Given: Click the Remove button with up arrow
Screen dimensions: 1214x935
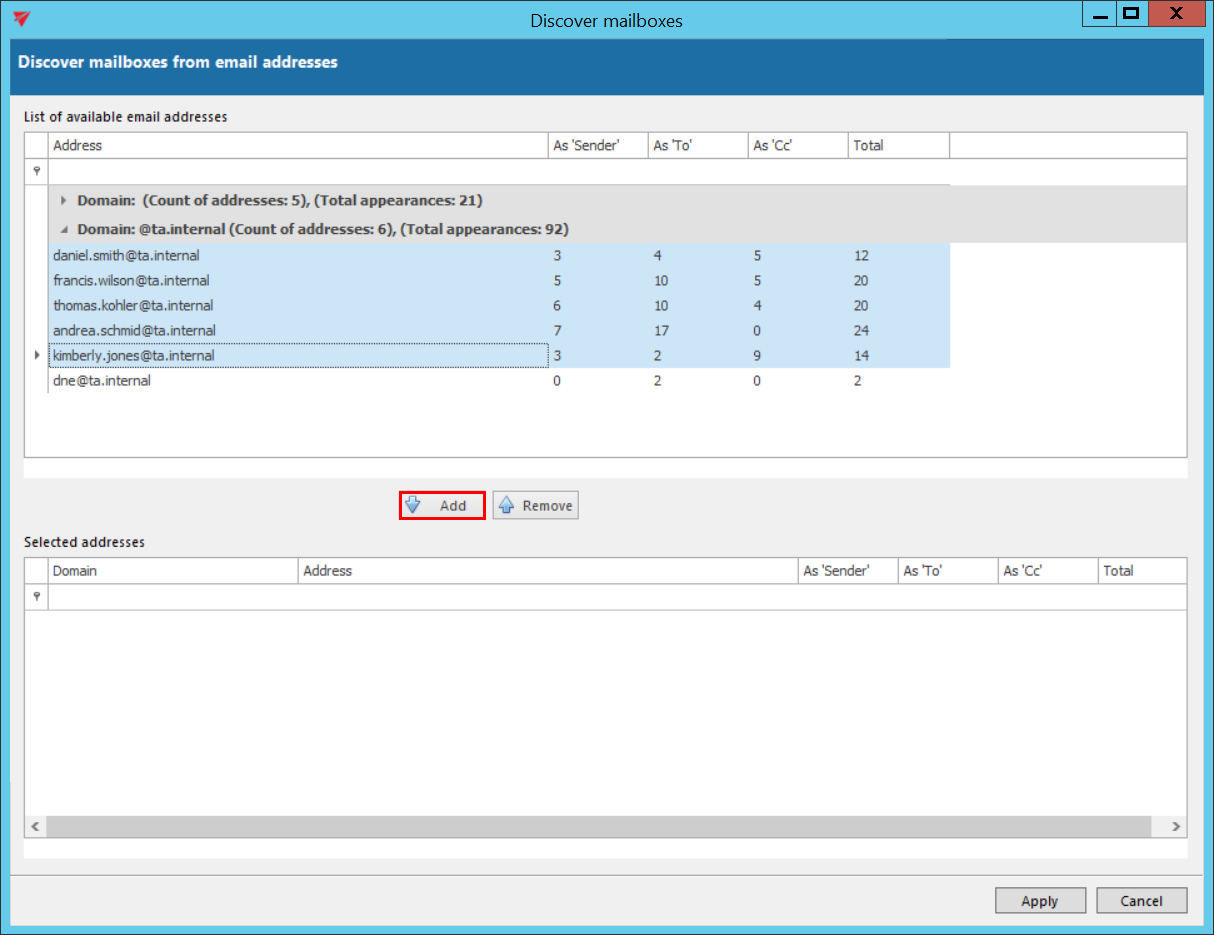Looking at the screenshot, I should coord(535,506).
